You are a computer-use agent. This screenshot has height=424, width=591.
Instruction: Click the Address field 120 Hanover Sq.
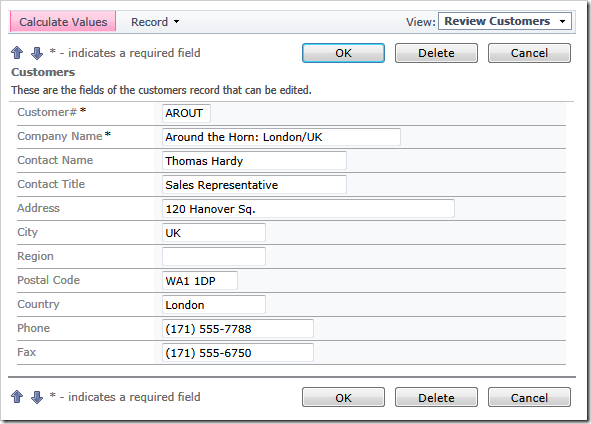308,209
